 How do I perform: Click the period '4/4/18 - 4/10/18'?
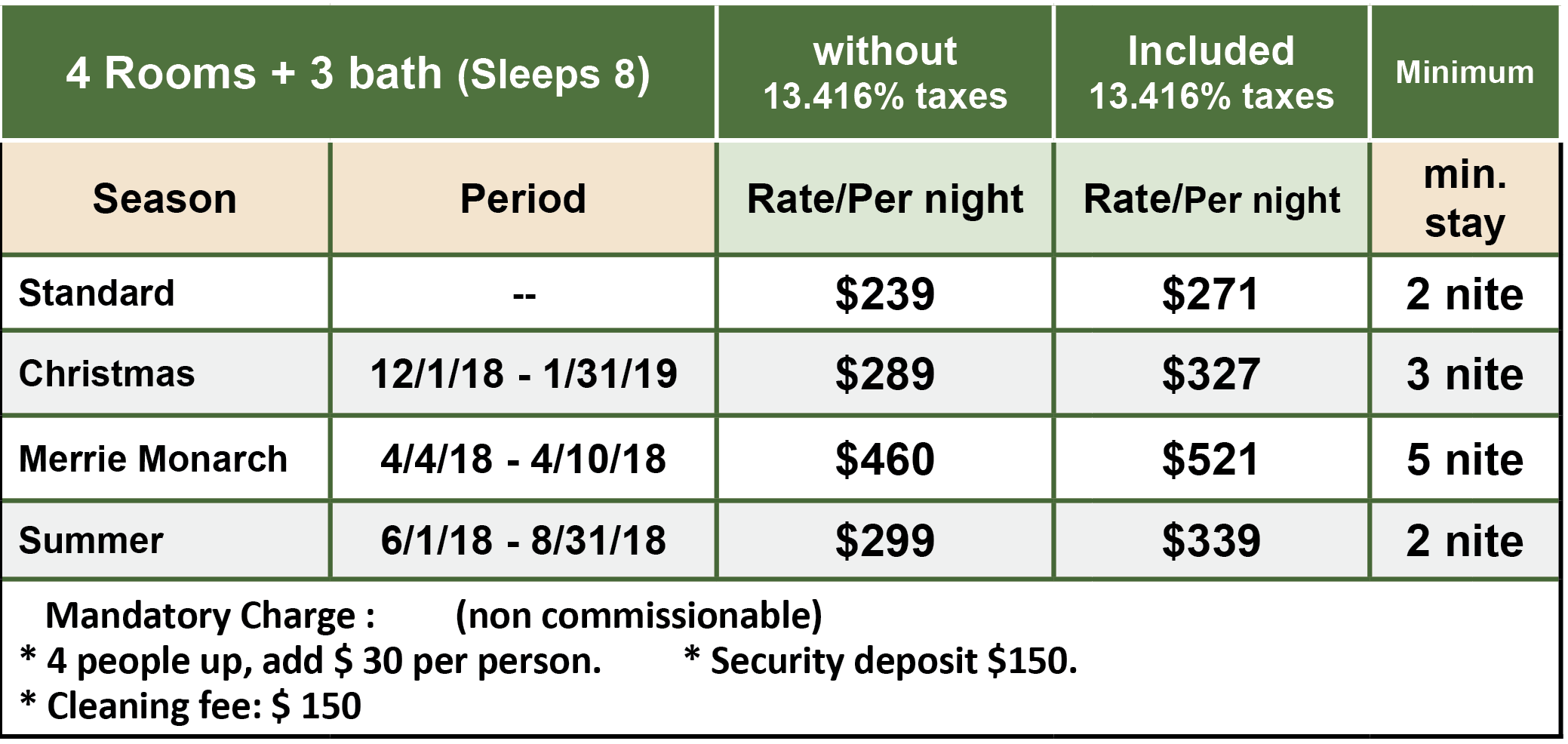pos(523,459)
